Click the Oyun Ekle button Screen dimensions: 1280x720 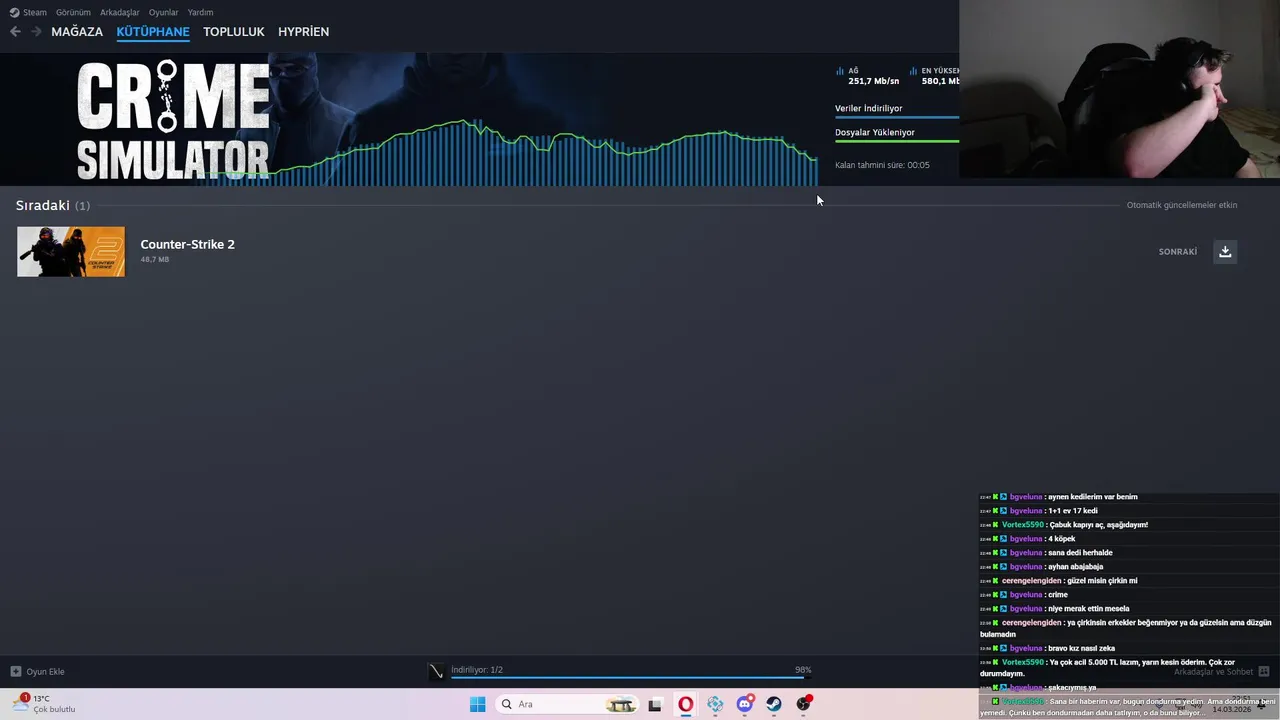point(38,672)
